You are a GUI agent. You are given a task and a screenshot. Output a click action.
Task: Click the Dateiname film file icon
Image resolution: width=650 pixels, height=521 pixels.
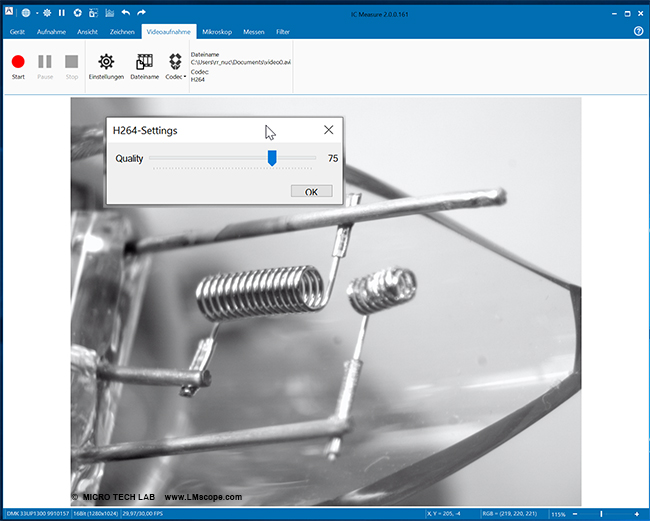[144, 62]
